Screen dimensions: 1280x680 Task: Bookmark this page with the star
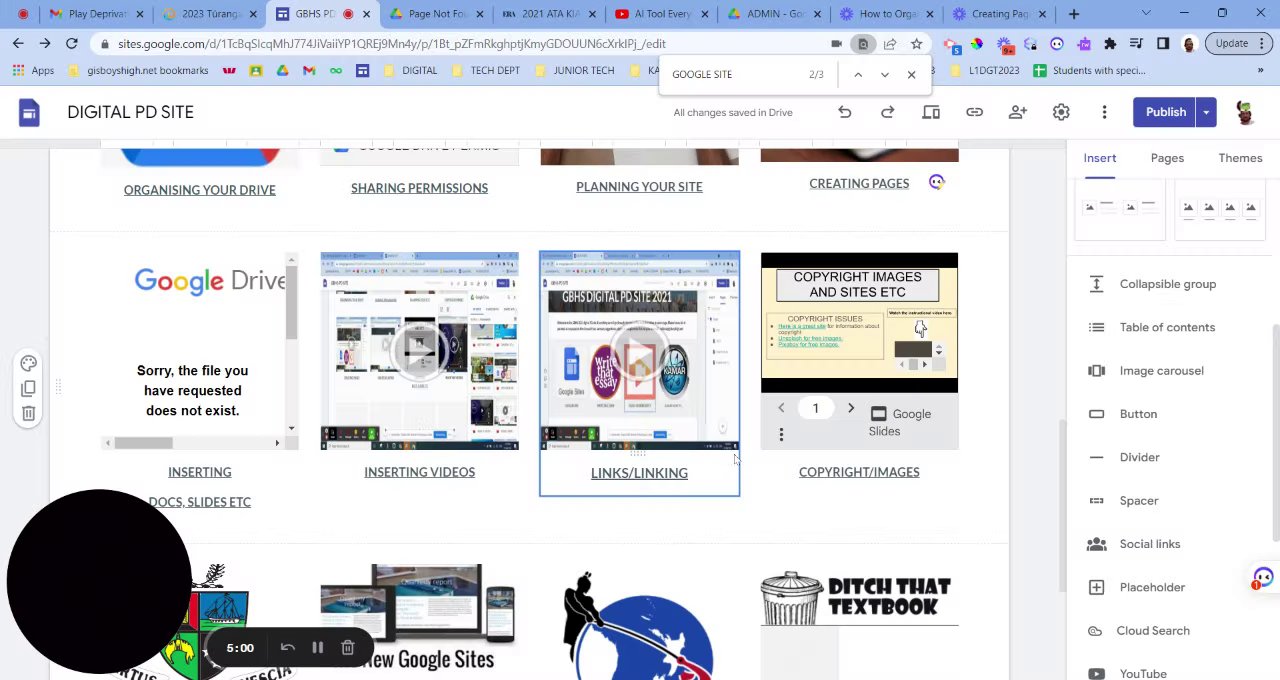pyautogui.click(x=916, y=44)
